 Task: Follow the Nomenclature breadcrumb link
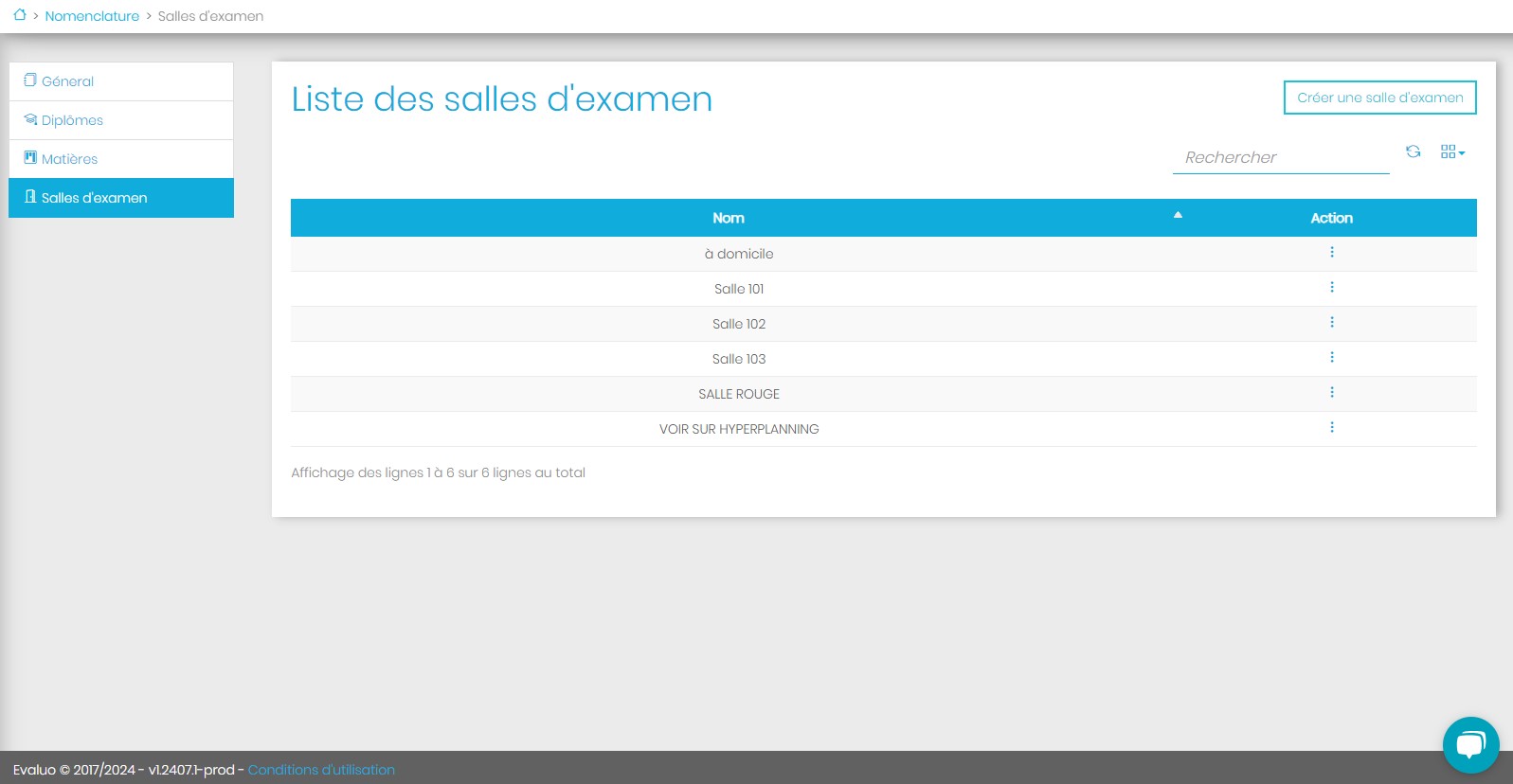click(92, 16)
